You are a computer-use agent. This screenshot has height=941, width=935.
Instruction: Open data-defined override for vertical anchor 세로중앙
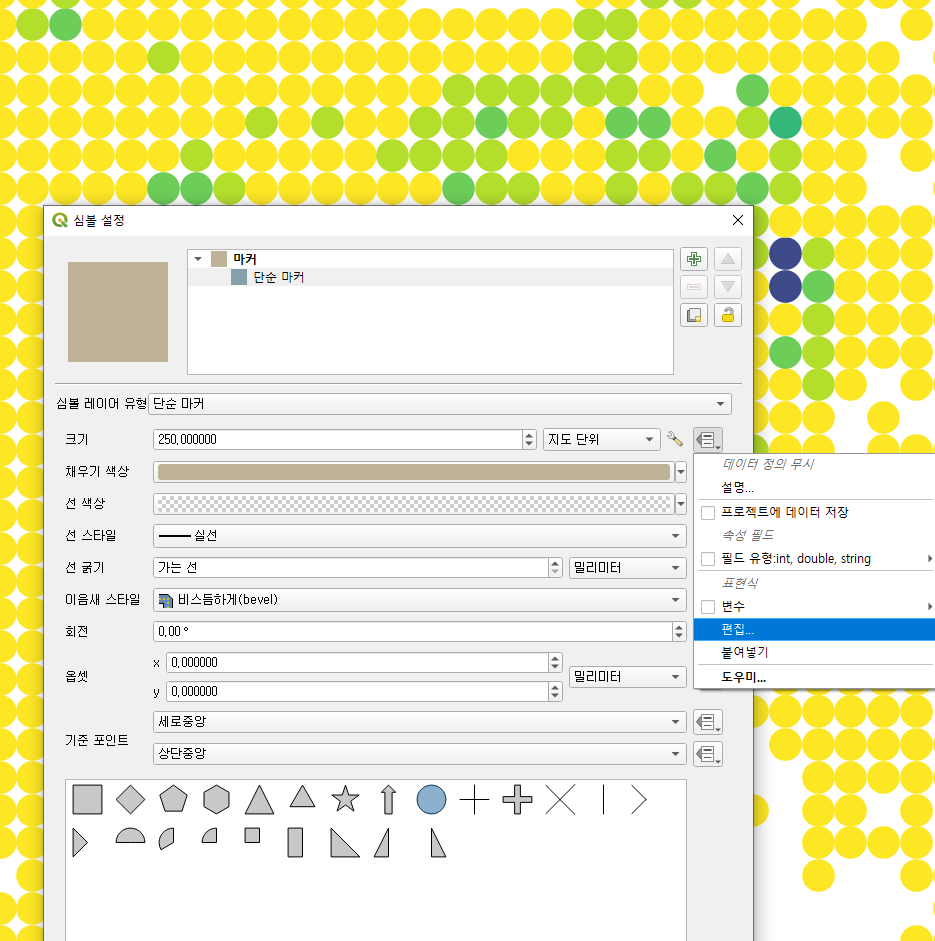click(x=708, y=722)
